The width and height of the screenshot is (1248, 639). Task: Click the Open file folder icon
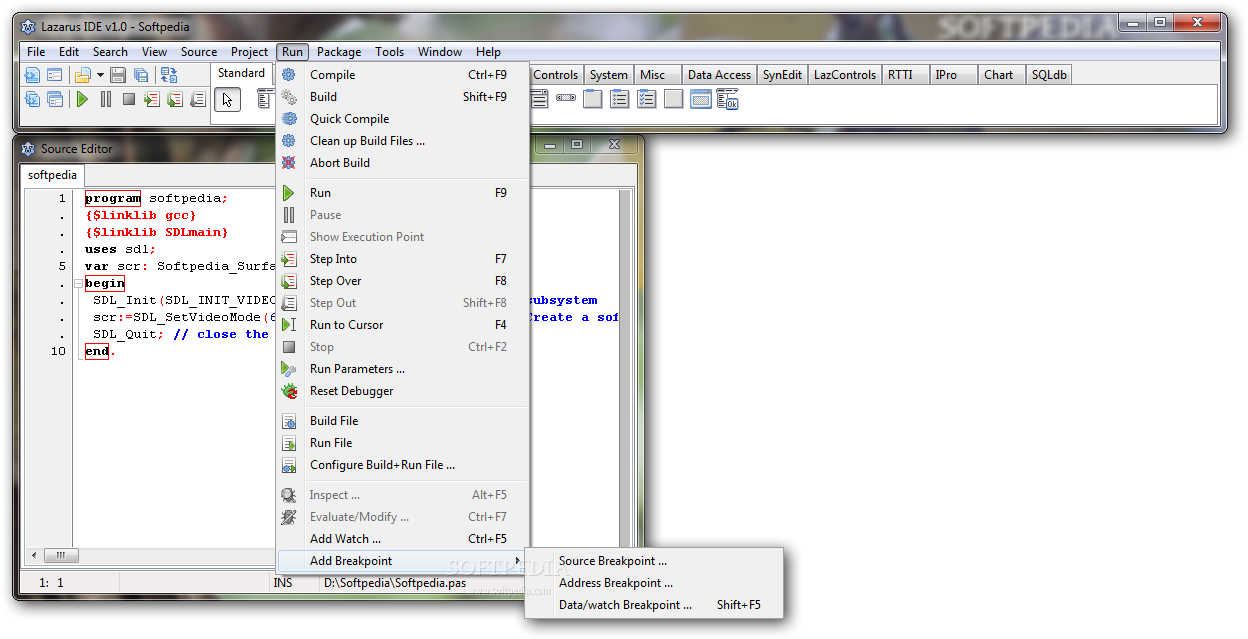tap(83, 75)
